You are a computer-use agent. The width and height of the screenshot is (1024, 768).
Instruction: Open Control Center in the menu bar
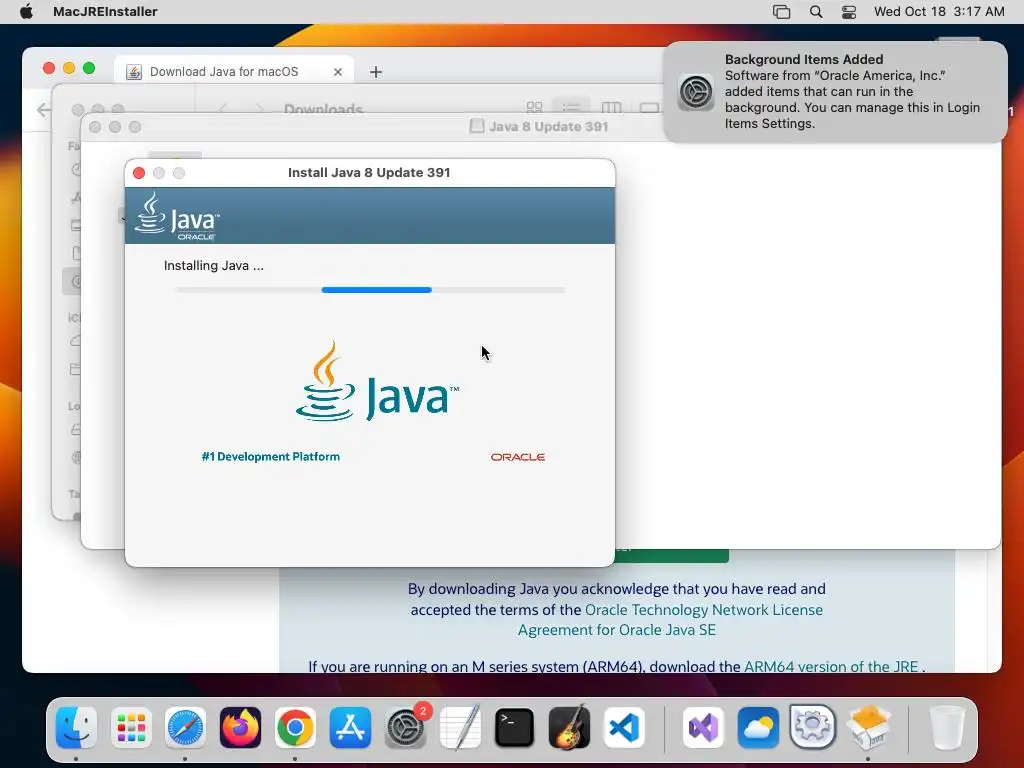coord(849,12)
